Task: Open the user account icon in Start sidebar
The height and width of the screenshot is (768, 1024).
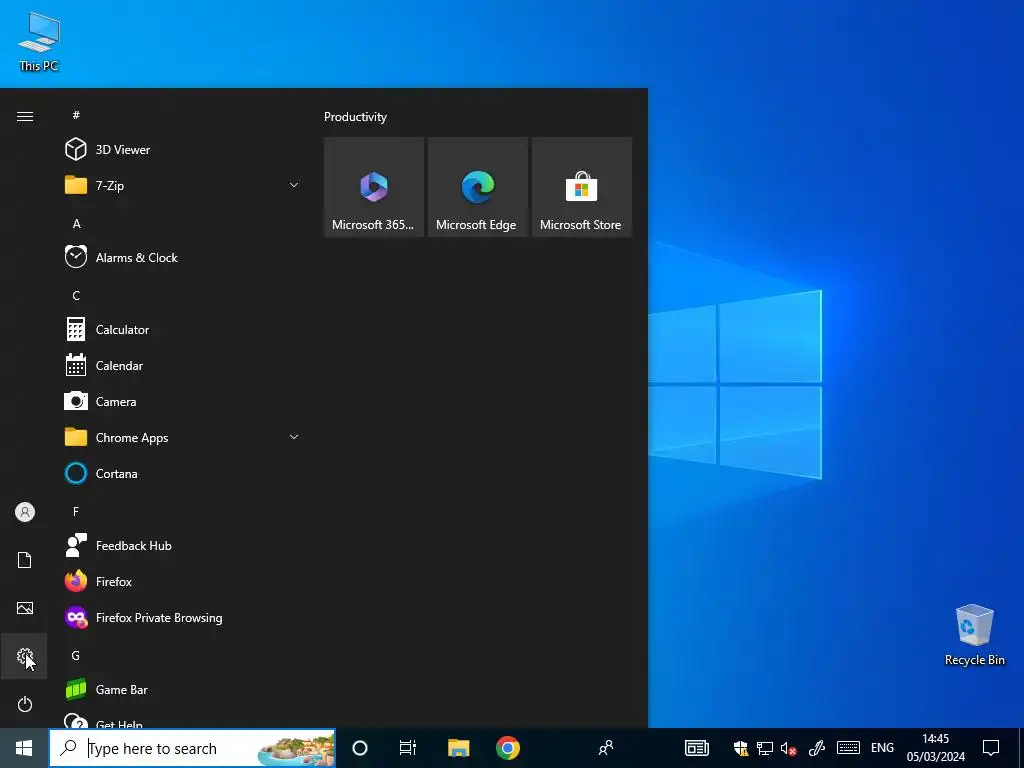Action: (x=25, y=512)
